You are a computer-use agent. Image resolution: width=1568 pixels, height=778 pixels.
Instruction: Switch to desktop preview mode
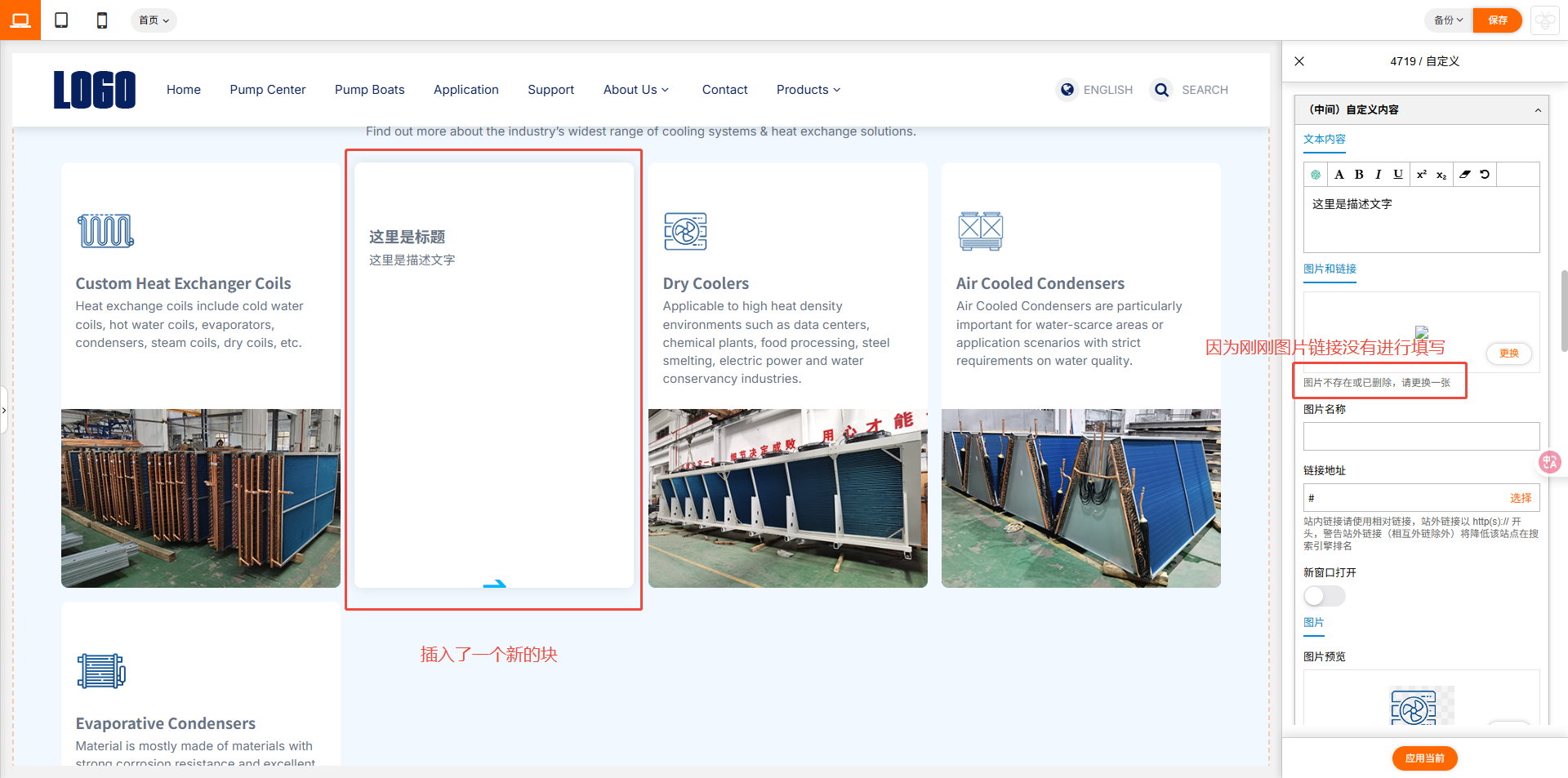20,20
